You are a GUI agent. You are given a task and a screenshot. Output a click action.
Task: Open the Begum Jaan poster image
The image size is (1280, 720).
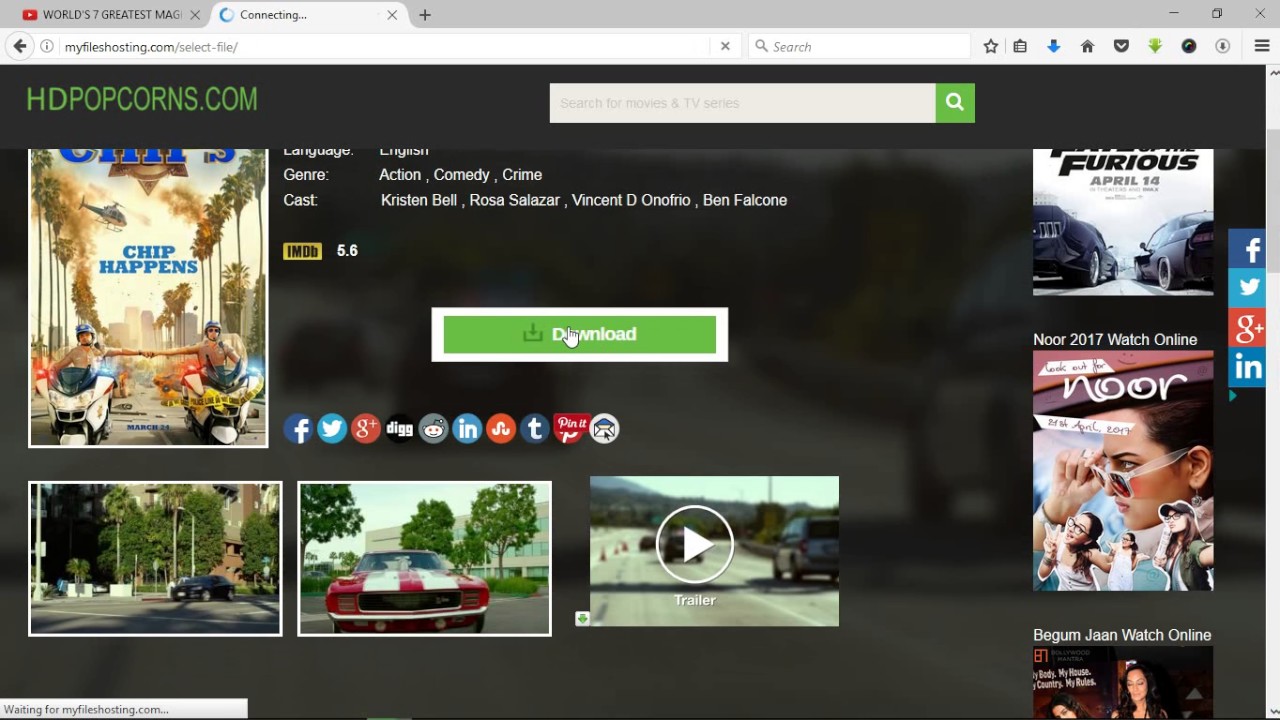point(1123,683)
